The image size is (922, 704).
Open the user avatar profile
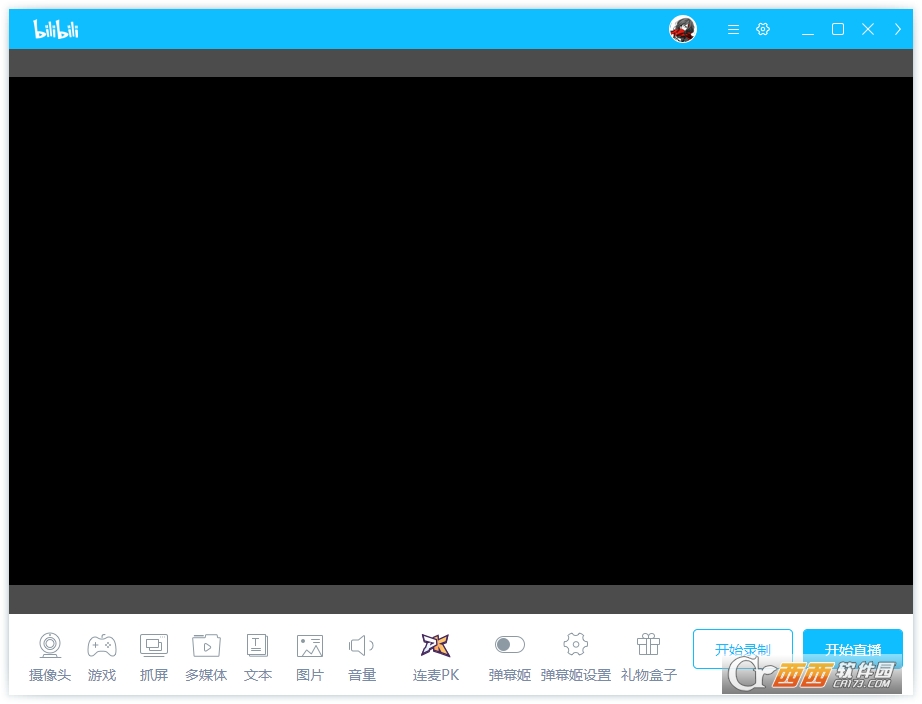pyautogui.click(x=683, y=29)
